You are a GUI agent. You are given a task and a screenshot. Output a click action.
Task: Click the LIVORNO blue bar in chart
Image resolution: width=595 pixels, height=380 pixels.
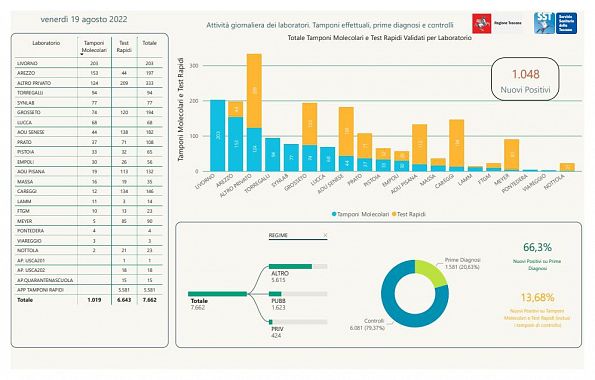pyautogui.click(x=217, y=136)
